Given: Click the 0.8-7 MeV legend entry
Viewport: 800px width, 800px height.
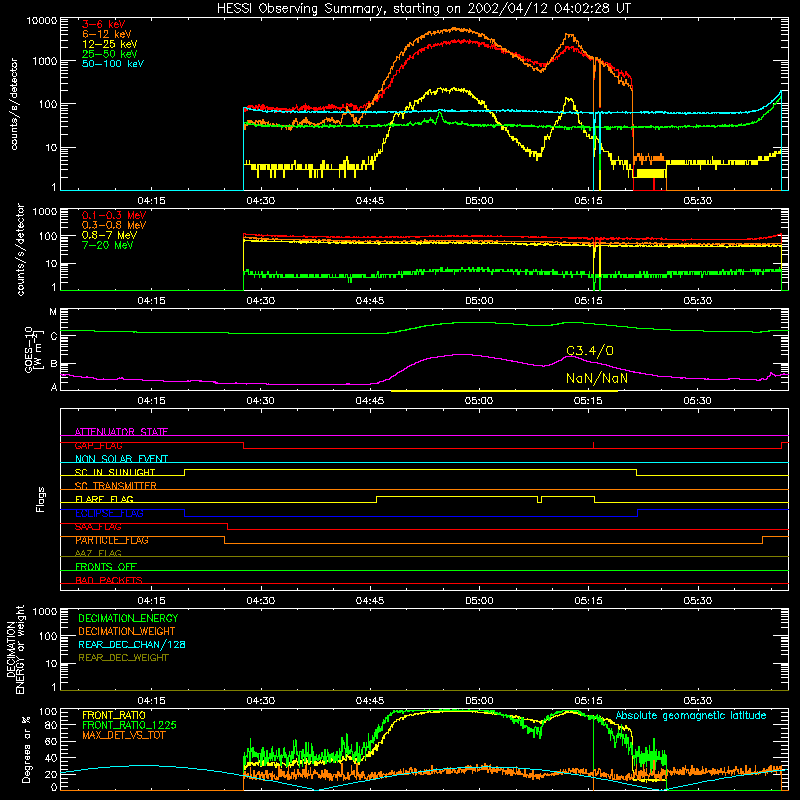Looking at the screenshot, I should point(109,235).
